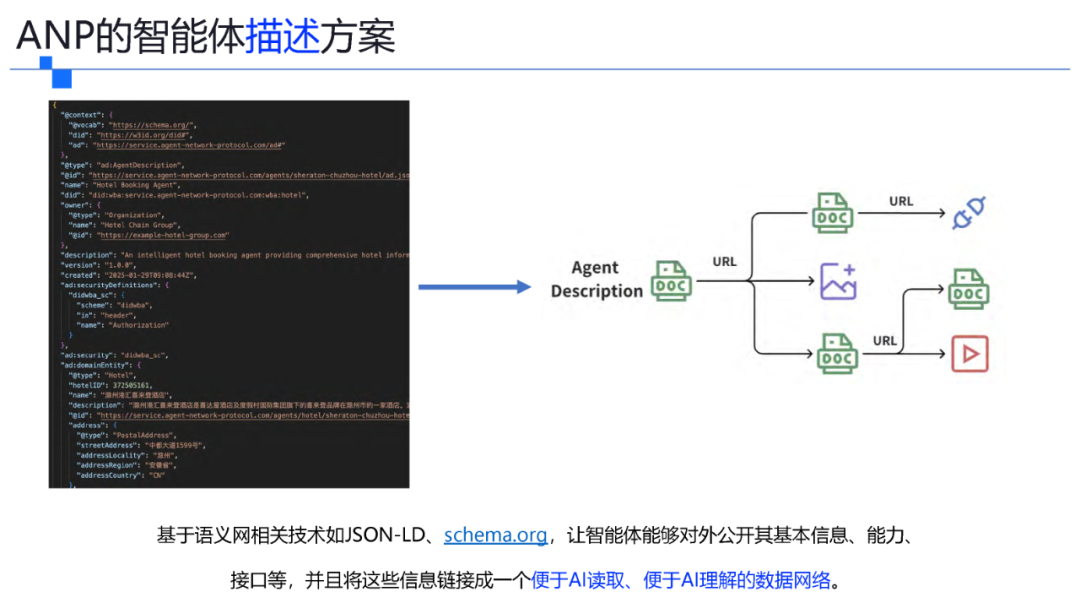Click the "addressCountry": "CN" code line
The height and width of the screenshot is (608, 1080).
pos(121,476)
